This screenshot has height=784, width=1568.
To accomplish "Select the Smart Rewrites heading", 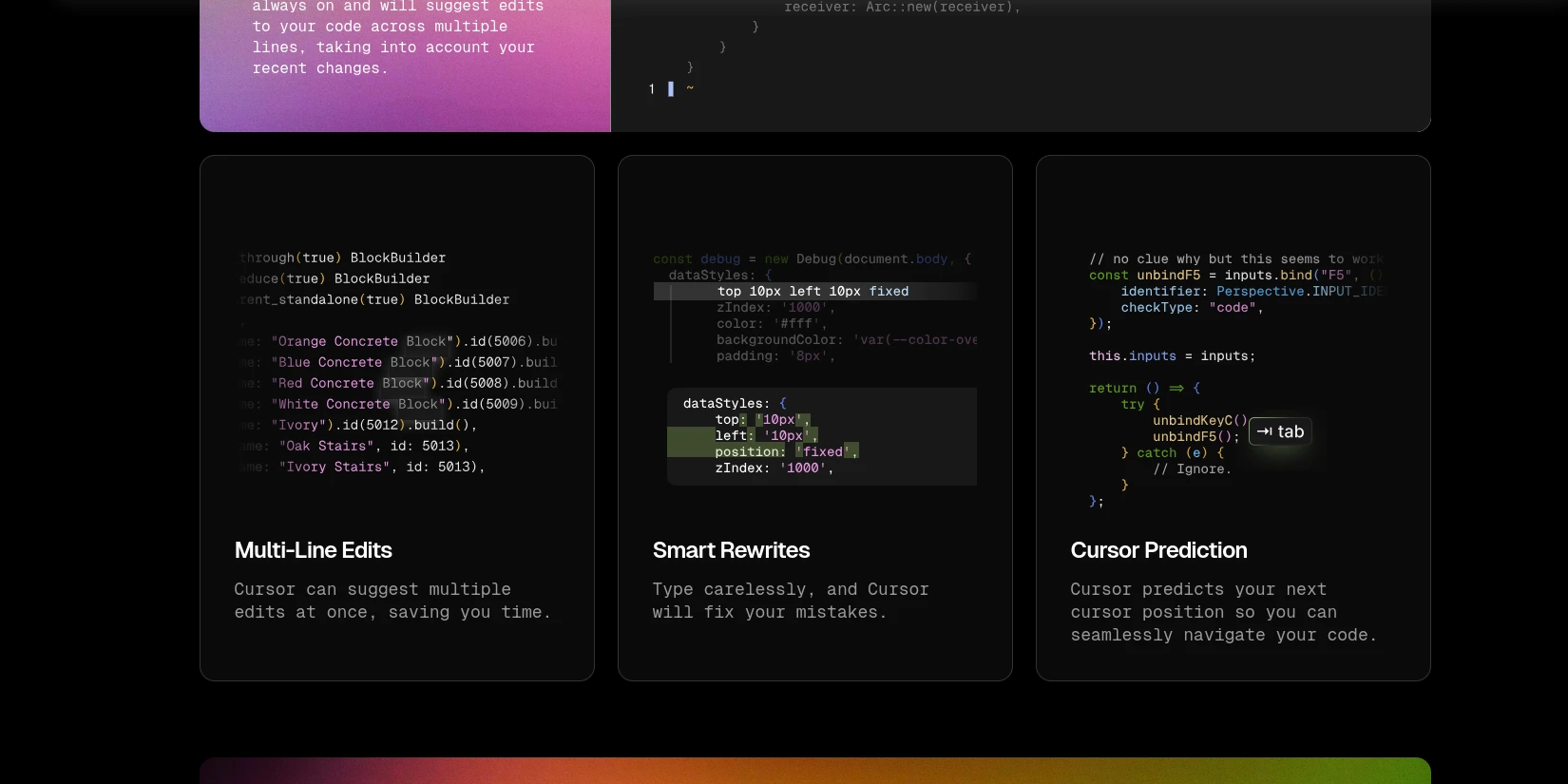I will pyautogui.click(x=731, y=550).
